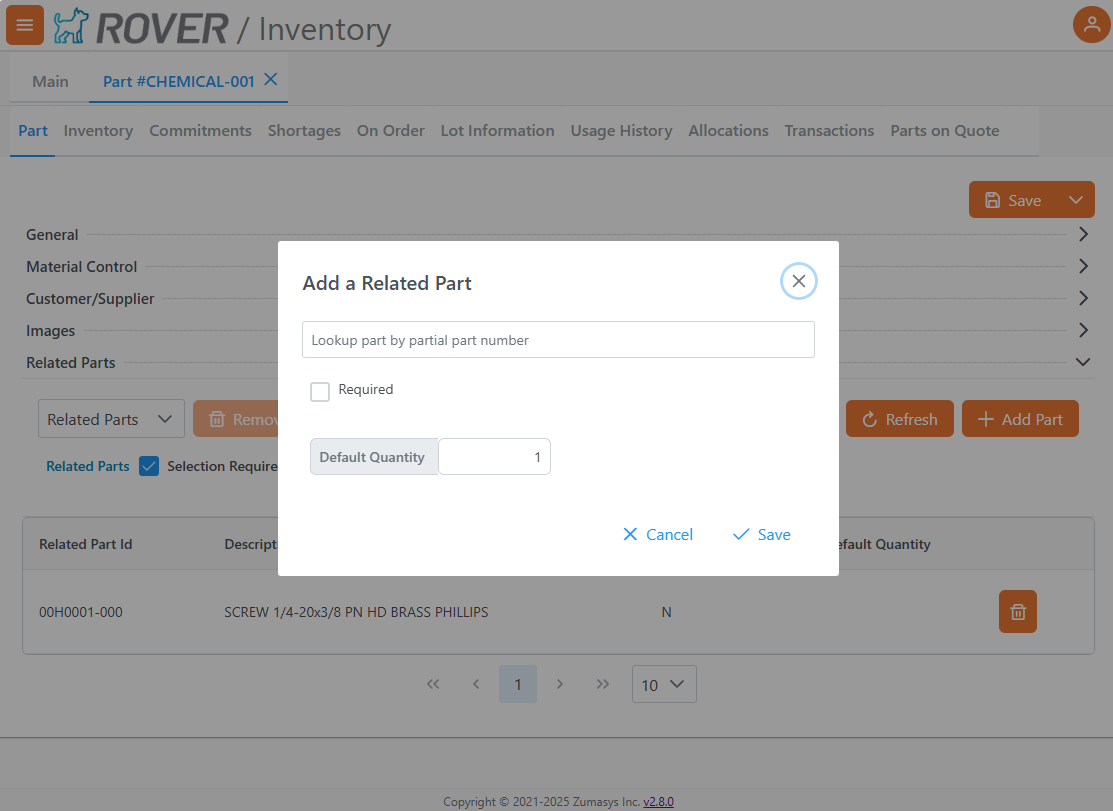This screenshot has width=1113, height=811.
Task: Click the Rover dog logo
Action: click(71, 27)
